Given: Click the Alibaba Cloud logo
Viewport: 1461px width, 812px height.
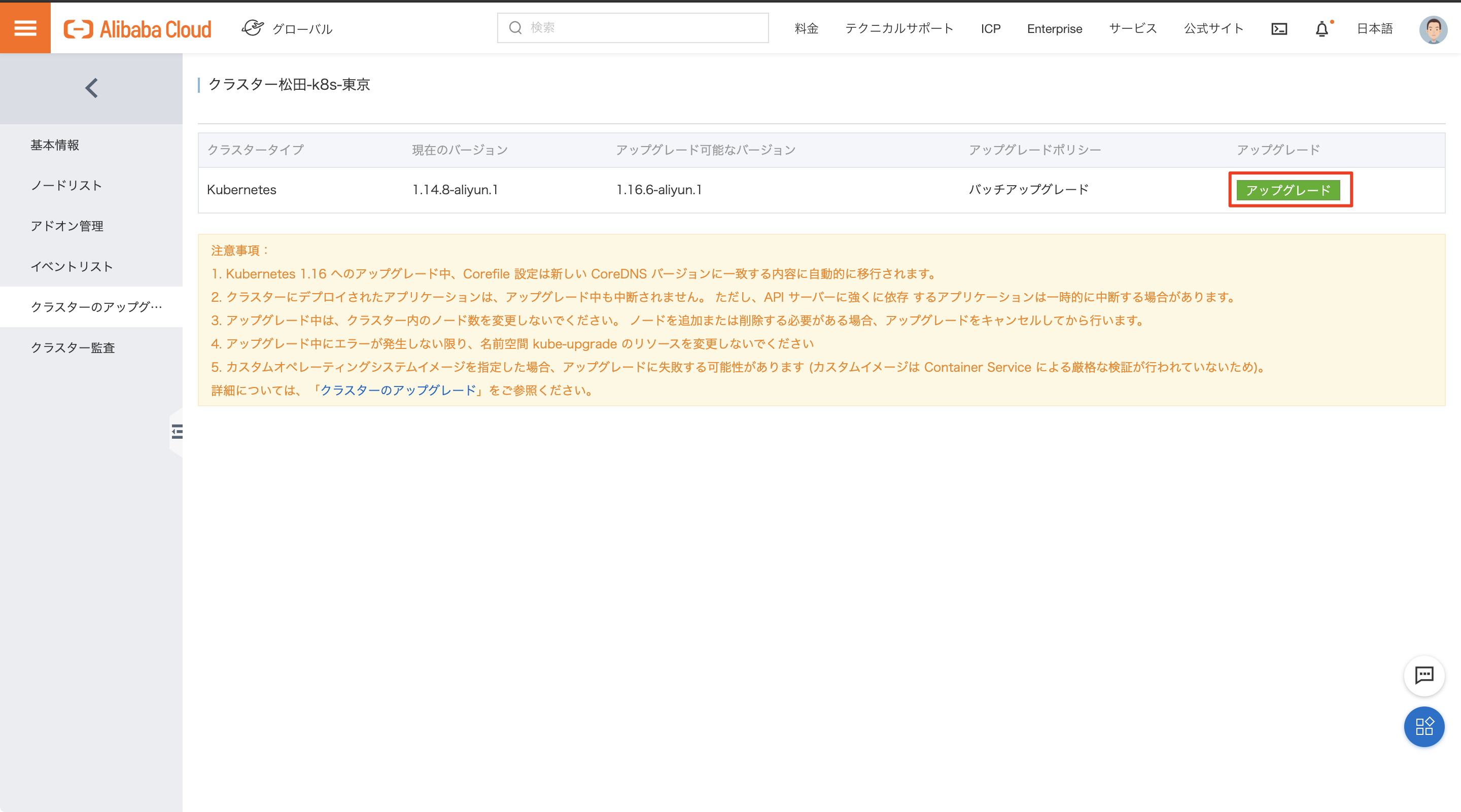Looking at the screenshot, I should (137, 29).
